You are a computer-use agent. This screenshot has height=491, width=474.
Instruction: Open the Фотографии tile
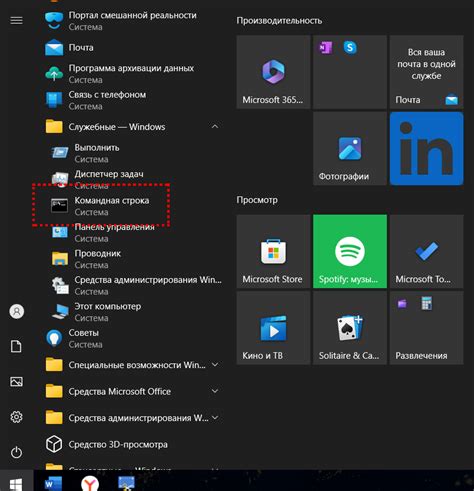pyautogui.click(x=350, y=148)
